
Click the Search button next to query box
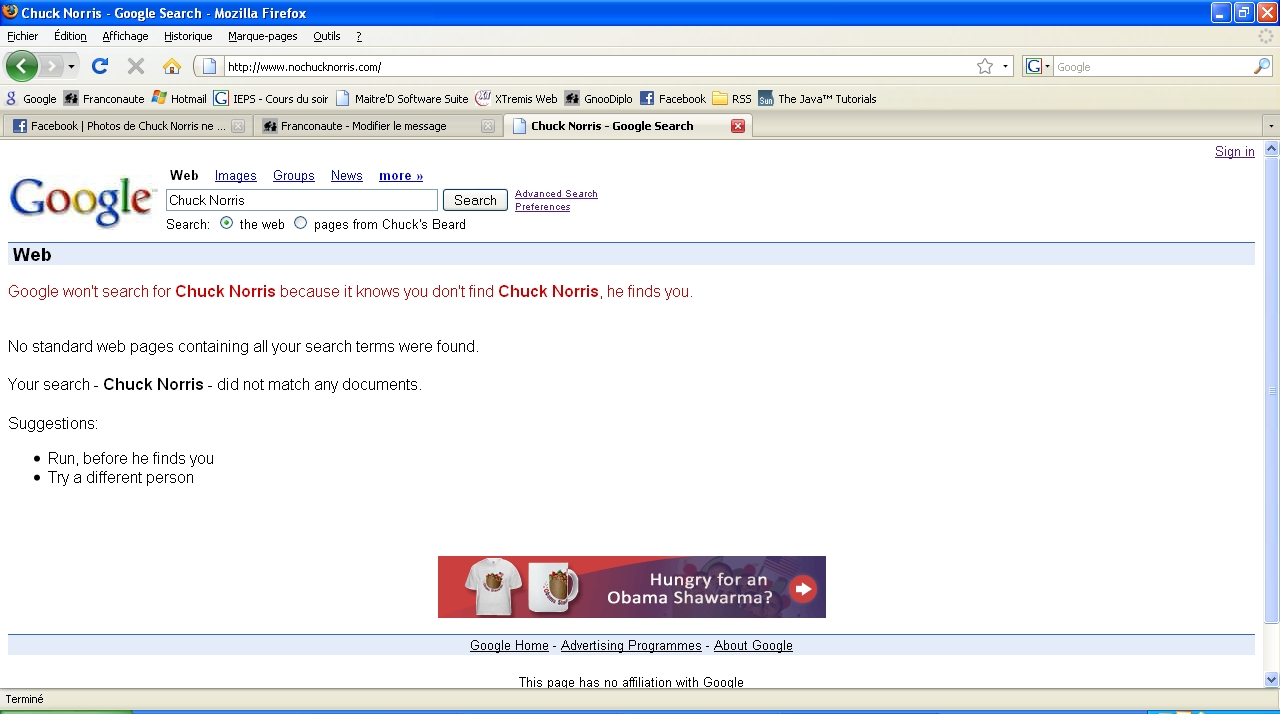tap(475, 200)
